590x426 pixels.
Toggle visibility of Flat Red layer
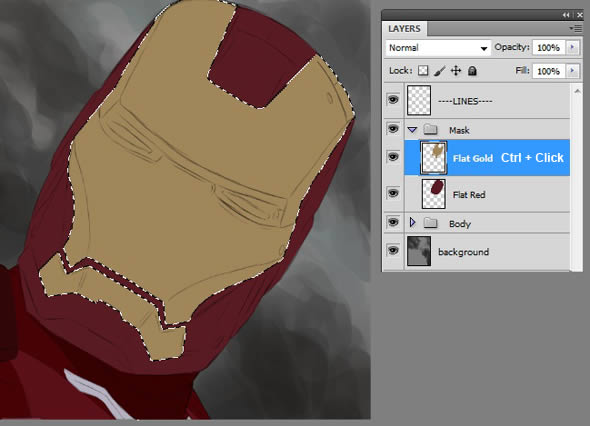[393, 193]
